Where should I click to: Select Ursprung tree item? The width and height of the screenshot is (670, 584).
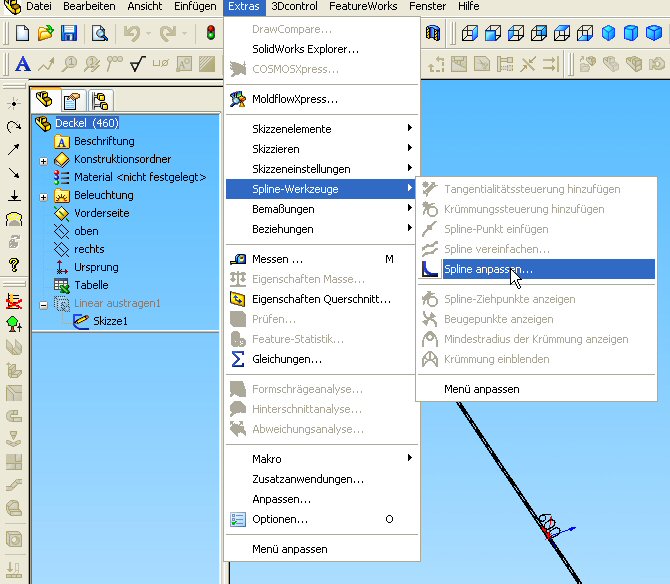pos(96,267)
